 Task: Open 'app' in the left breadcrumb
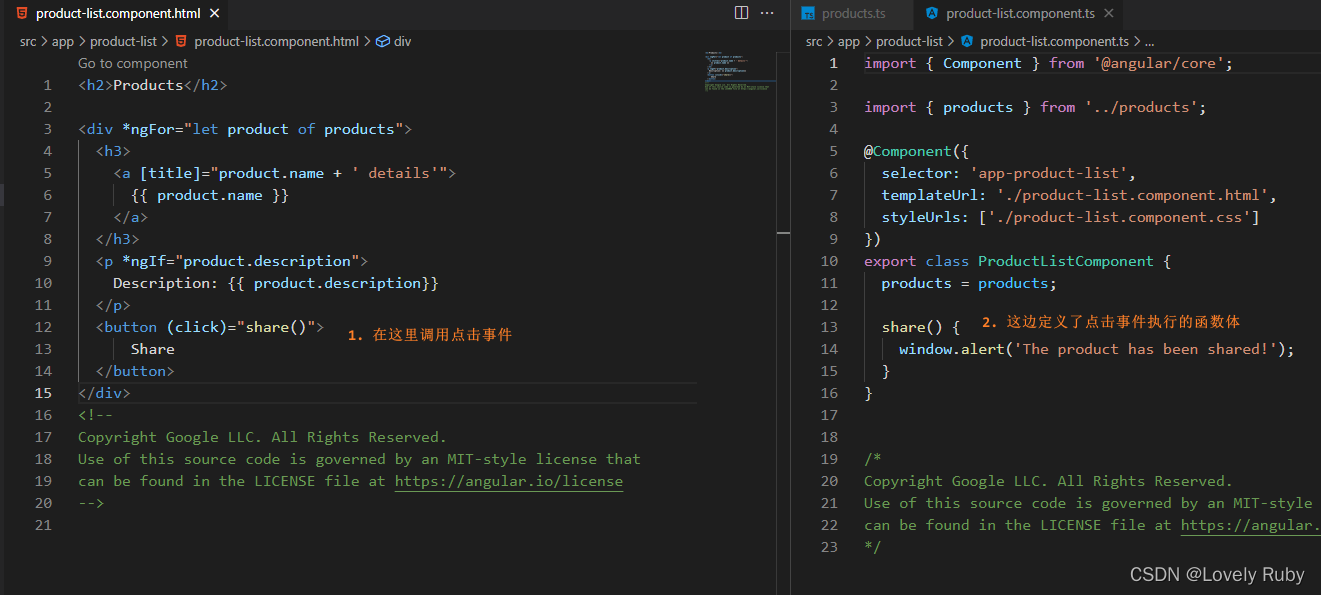pos(63,41)
